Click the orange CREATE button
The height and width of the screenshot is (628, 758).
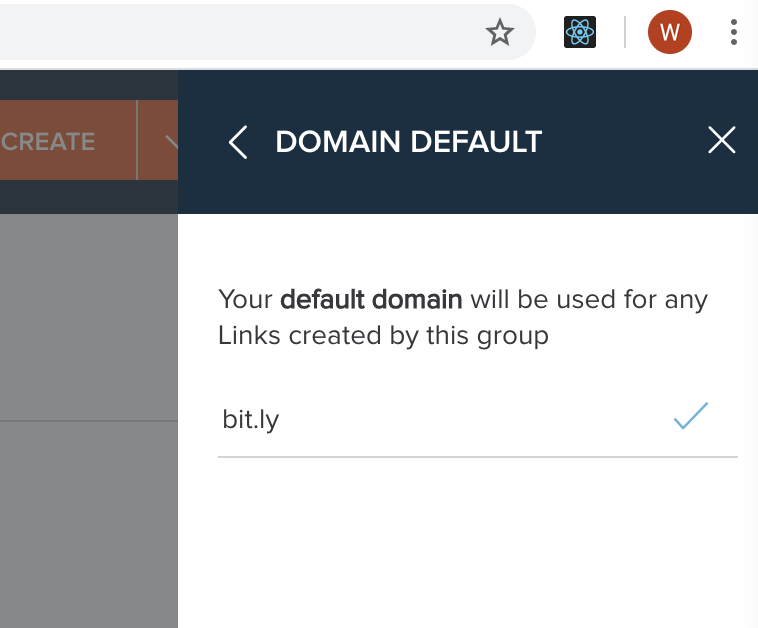(x=68, y=140)
